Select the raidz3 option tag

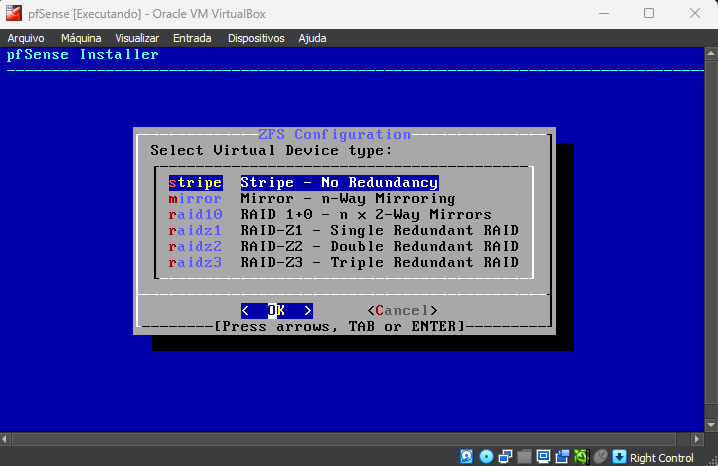point(196,263)
